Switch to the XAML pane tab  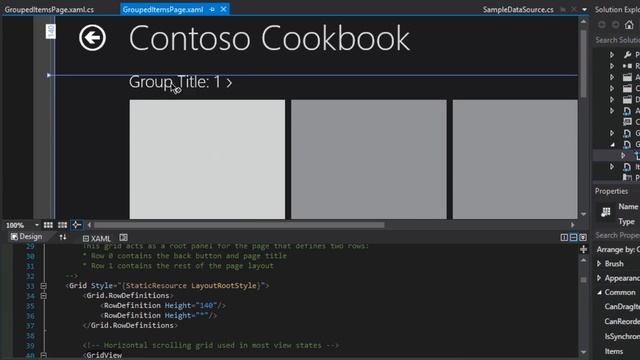click(x=96, y=238)
